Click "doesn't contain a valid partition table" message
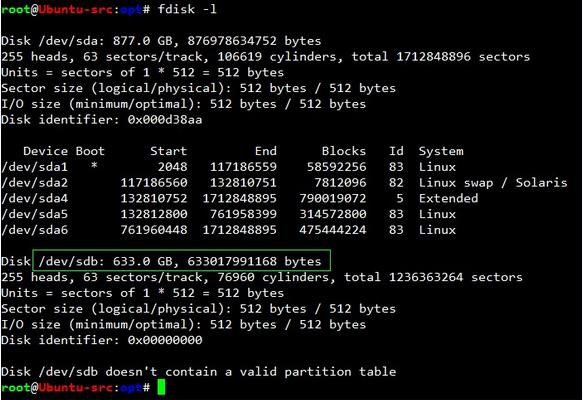Image resolution: width=583 pixels, height=400 pixels. pos(251,372)
